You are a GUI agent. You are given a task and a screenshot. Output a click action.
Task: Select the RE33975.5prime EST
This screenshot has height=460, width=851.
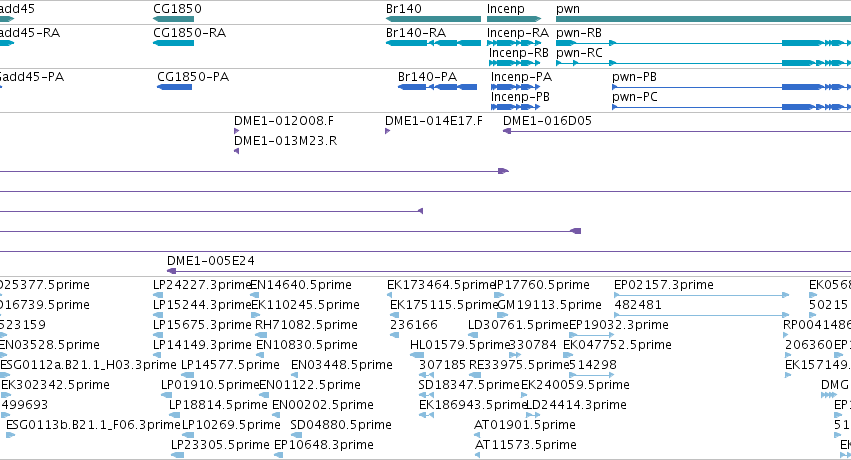click(x=474, y=375)
